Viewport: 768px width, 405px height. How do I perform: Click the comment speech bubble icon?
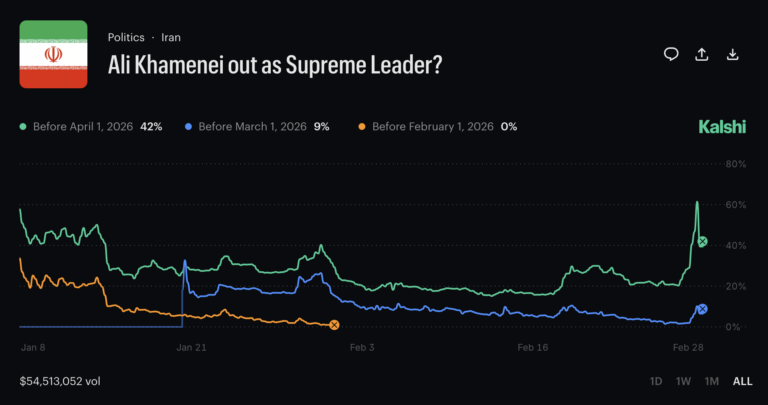[672, 54]
